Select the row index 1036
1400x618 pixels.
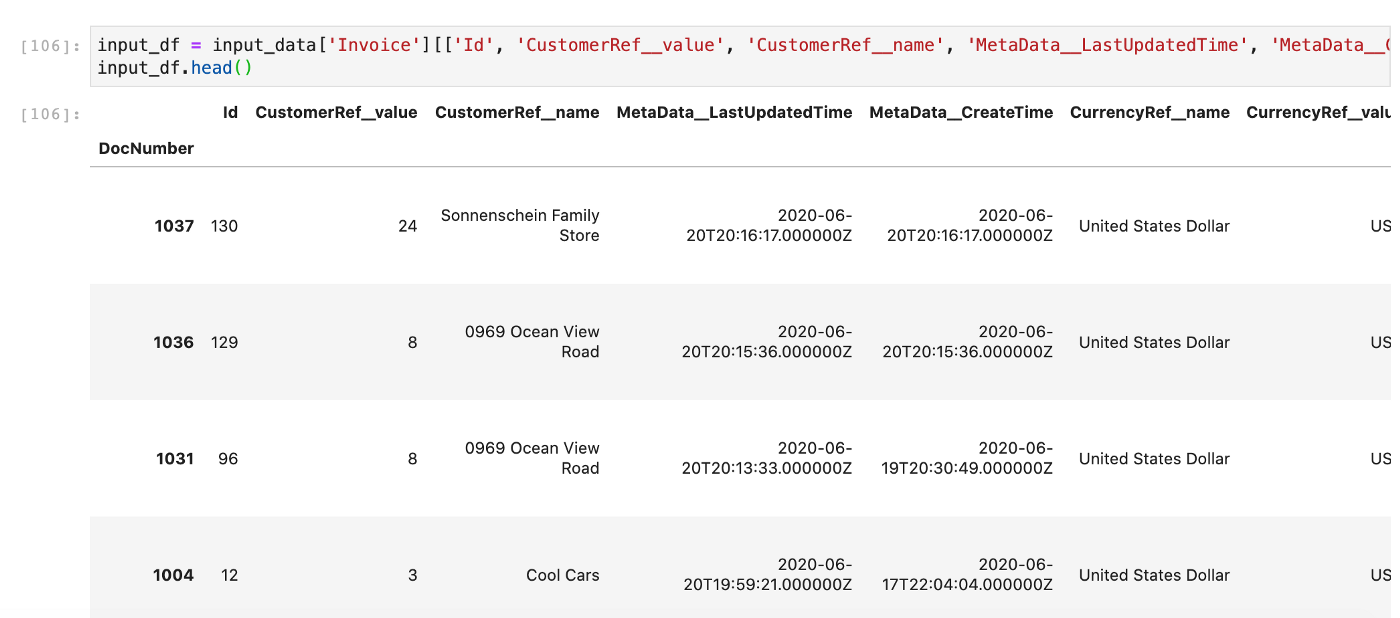click(174, 342)
